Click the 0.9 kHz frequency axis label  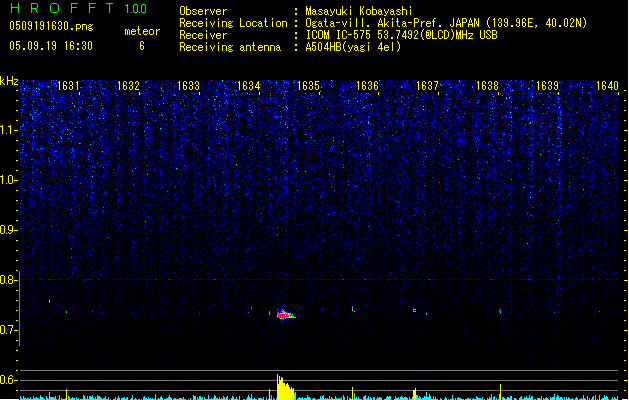click(8, 229)
